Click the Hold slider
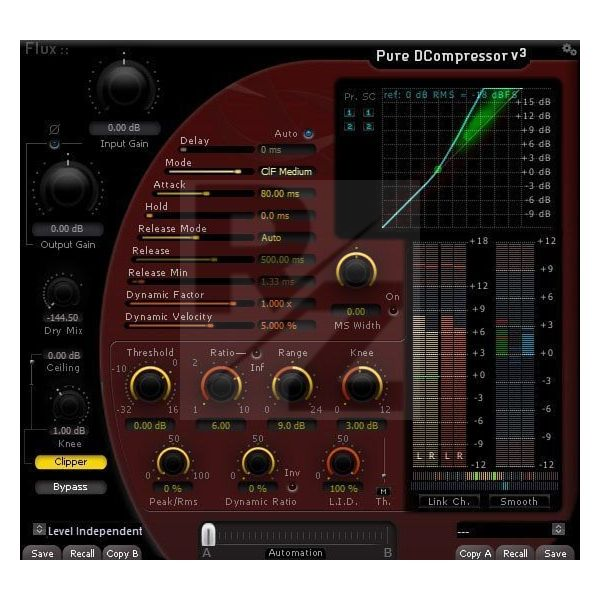This screenshot has height=600, width=600. 199,216
